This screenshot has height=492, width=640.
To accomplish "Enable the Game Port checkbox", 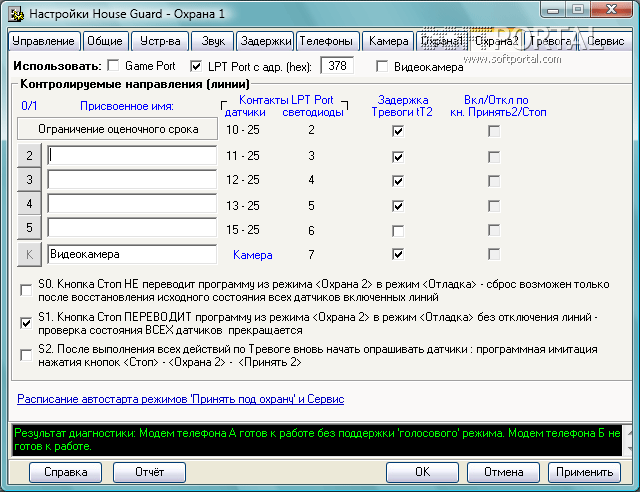I will [x=113, y=66].
